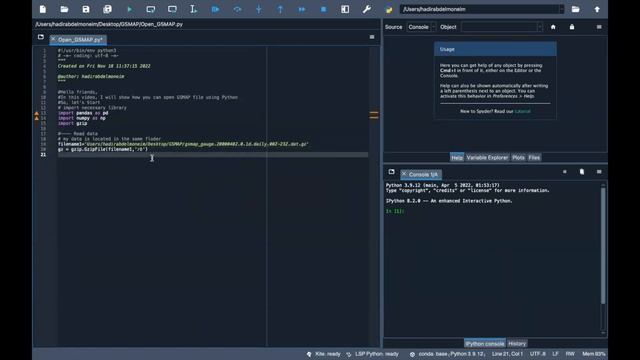Click the Mem 83% status
Screen dimensions: 640x360
pyautogui.click(x=593, y=354)
